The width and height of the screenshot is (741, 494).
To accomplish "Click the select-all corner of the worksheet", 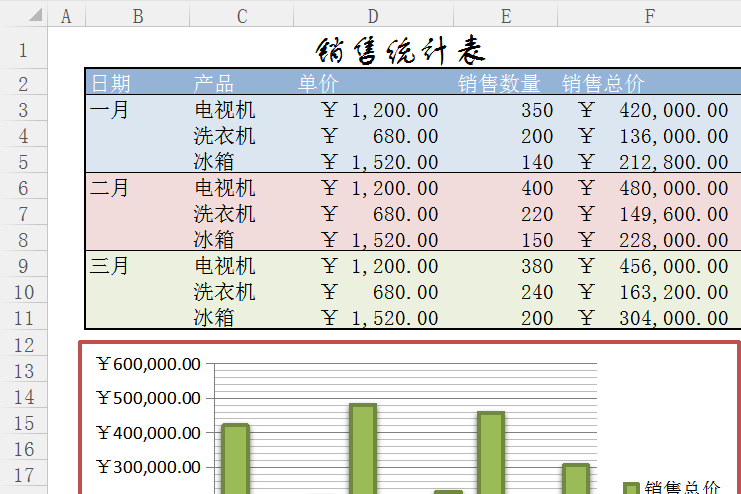I will (24, 15).
